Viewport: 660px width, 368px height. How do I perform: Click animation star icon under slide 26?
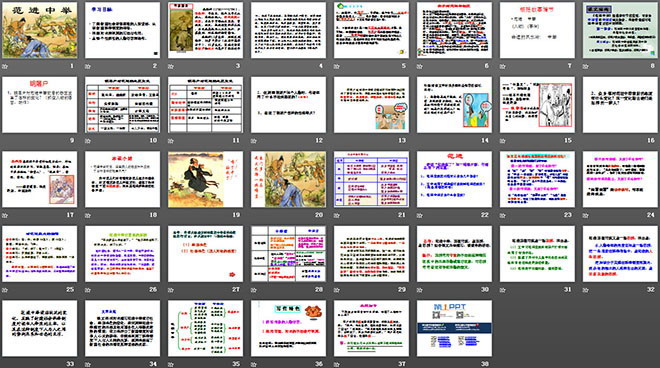tap(88, 290)
